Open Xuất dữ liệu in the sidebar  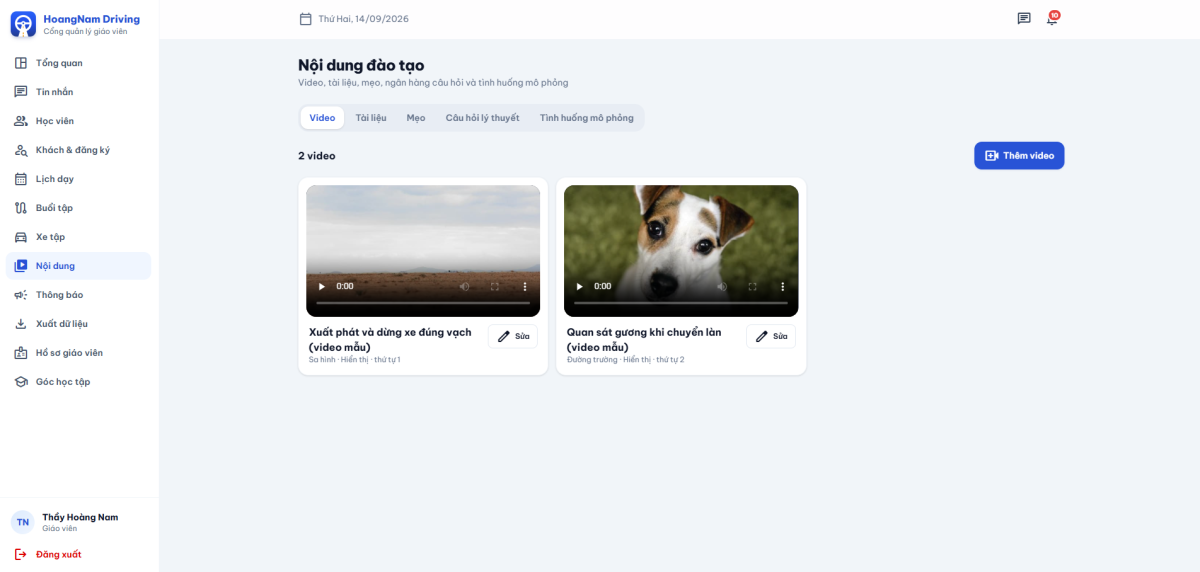coord(79,324)
